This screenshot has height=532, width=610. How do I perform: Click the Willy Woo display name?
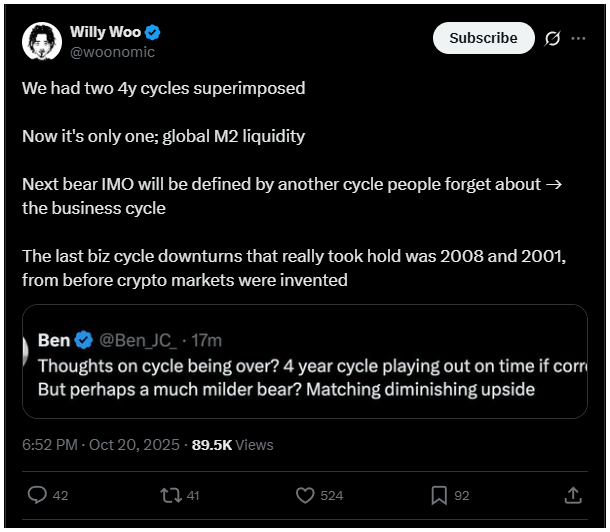point(104,31)
